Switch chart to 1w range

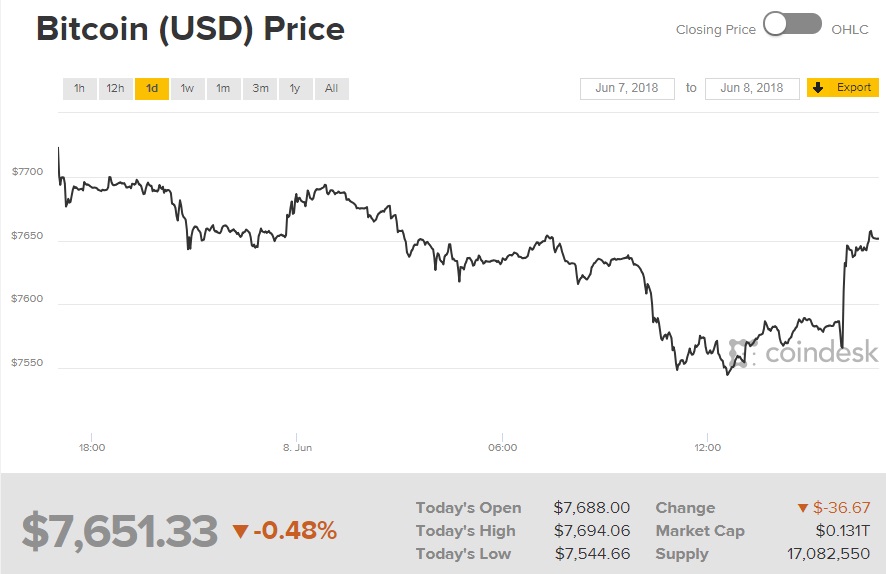(x=187, y=88)
